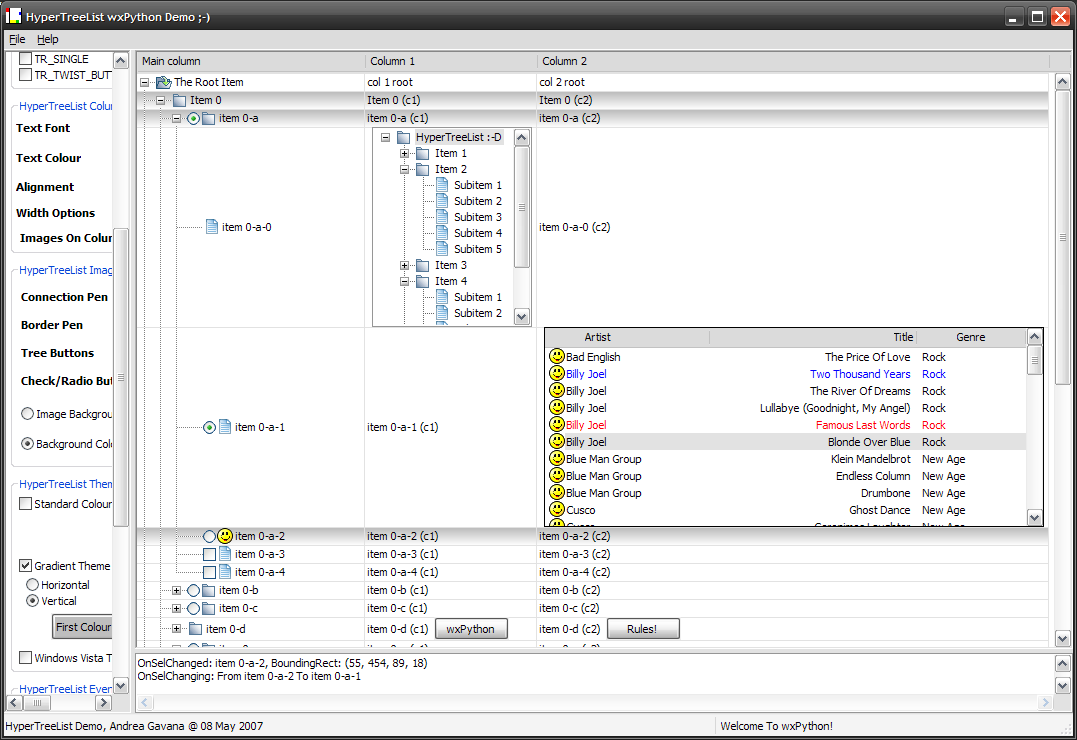Click the document icon of item 0-a-0
This screenshot has width=1077, height=740.
(x=211, y=227)
